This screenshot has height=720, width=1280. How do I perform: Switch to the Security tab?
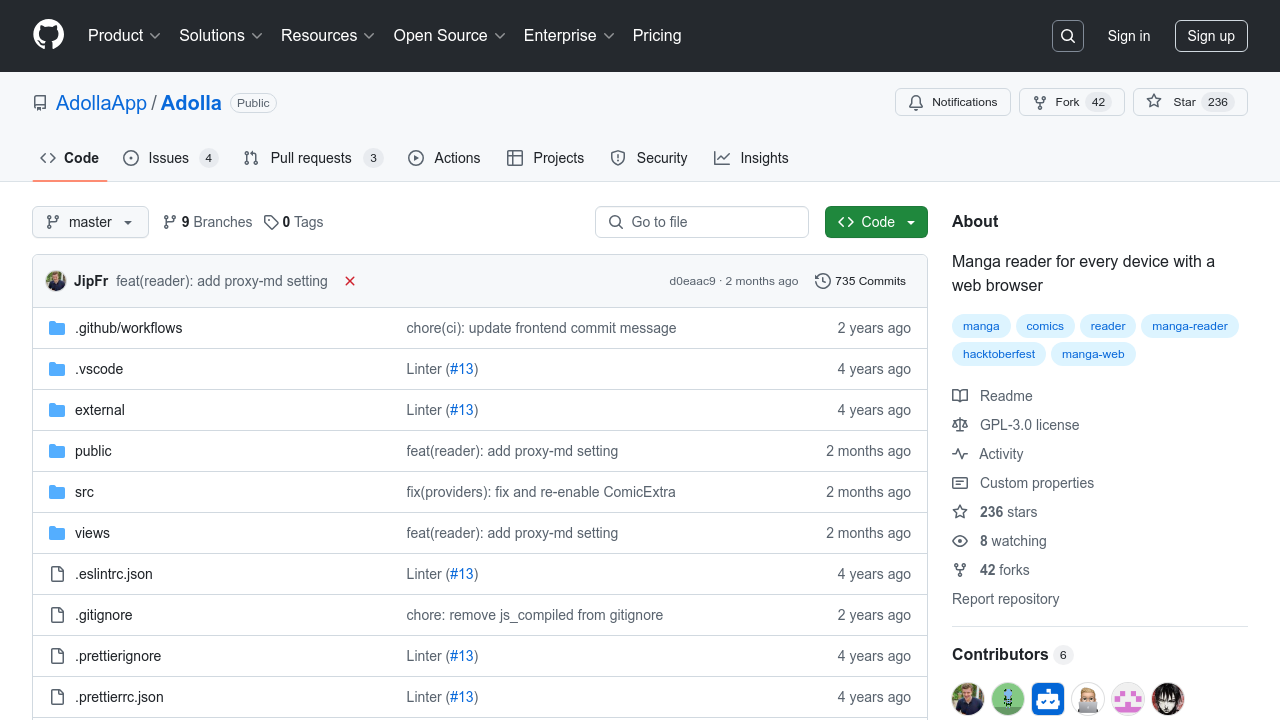(x=648, y=158)
